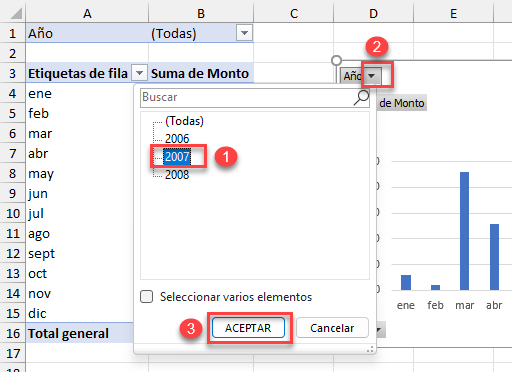The height and width of the screenshot is (372, 512).
Task: Open the Año field button dropdown on chart
Action: click(371, 76)
